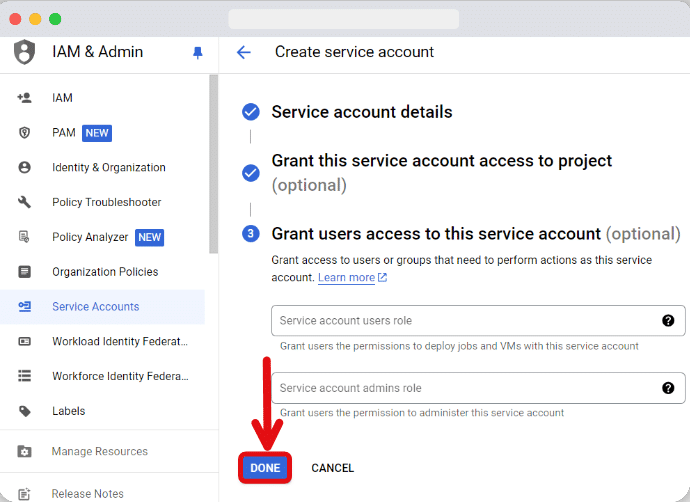
Task: Click the PAM shield icon
Action: tap(24, 132)
